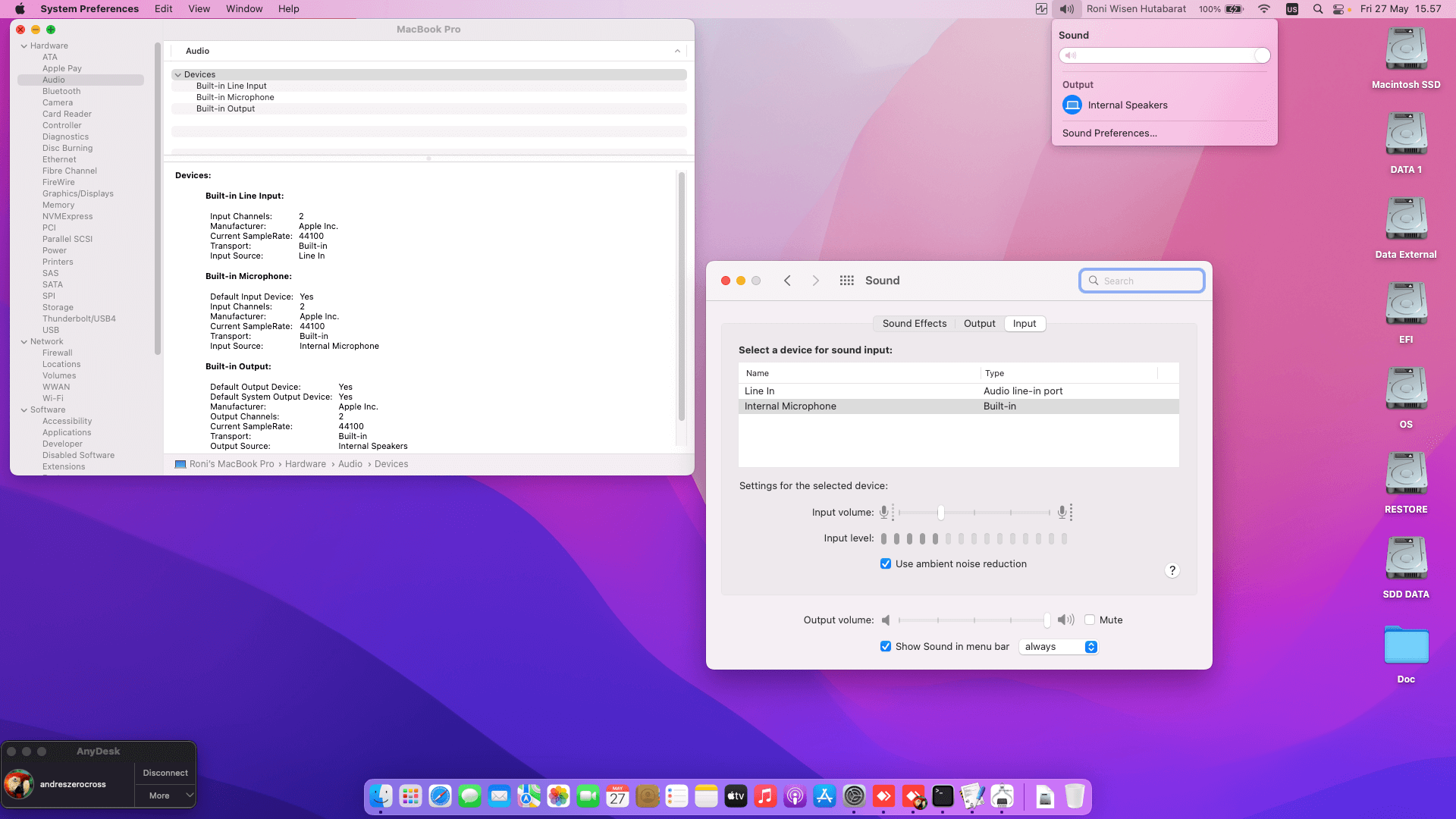
Task: Open Control Center in the menu bar
Action: [1338, 9]
